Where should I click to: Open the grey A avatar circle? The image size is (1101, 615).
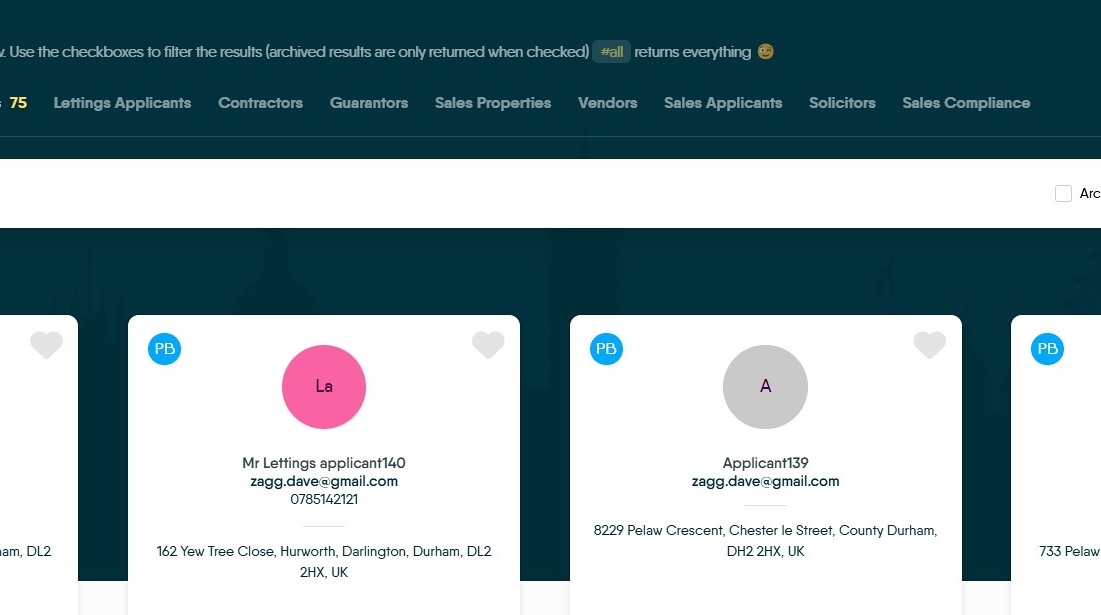765,387
